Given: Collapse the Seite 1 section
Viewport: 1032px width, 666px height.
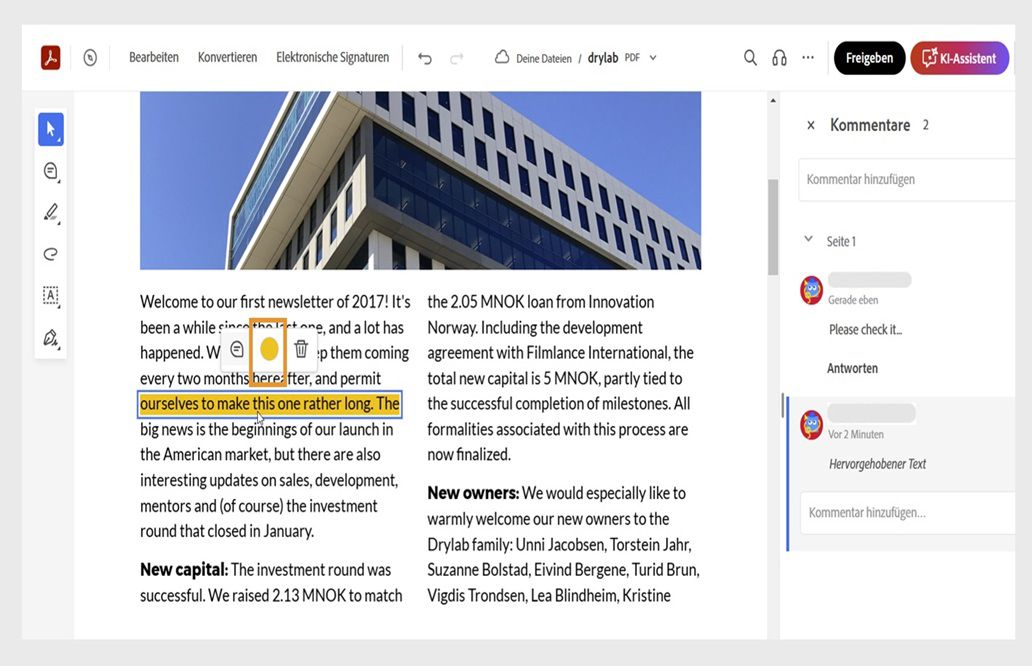Looking at the screenshot, I should [x=808, y=240].
